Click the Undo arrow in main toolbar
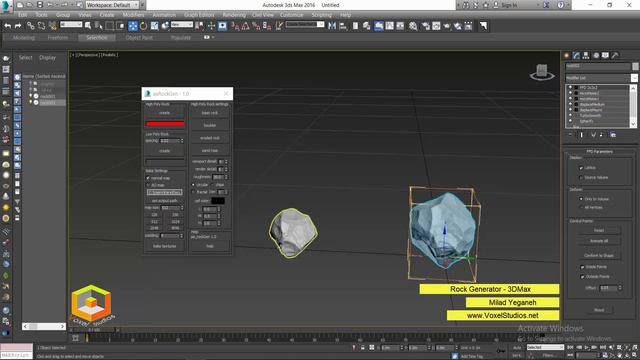 click(x=7, y=26)
